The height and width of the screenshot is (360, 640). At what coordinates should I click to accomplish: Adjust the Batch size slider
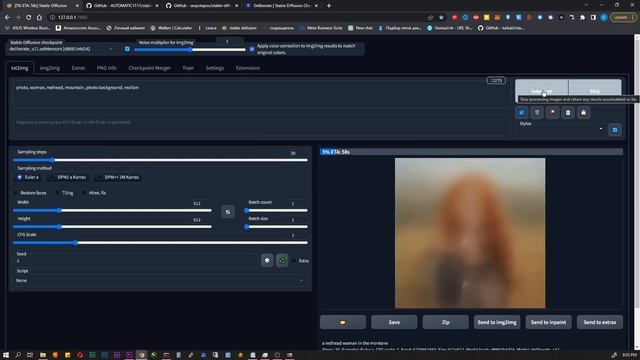click(276, 227)
